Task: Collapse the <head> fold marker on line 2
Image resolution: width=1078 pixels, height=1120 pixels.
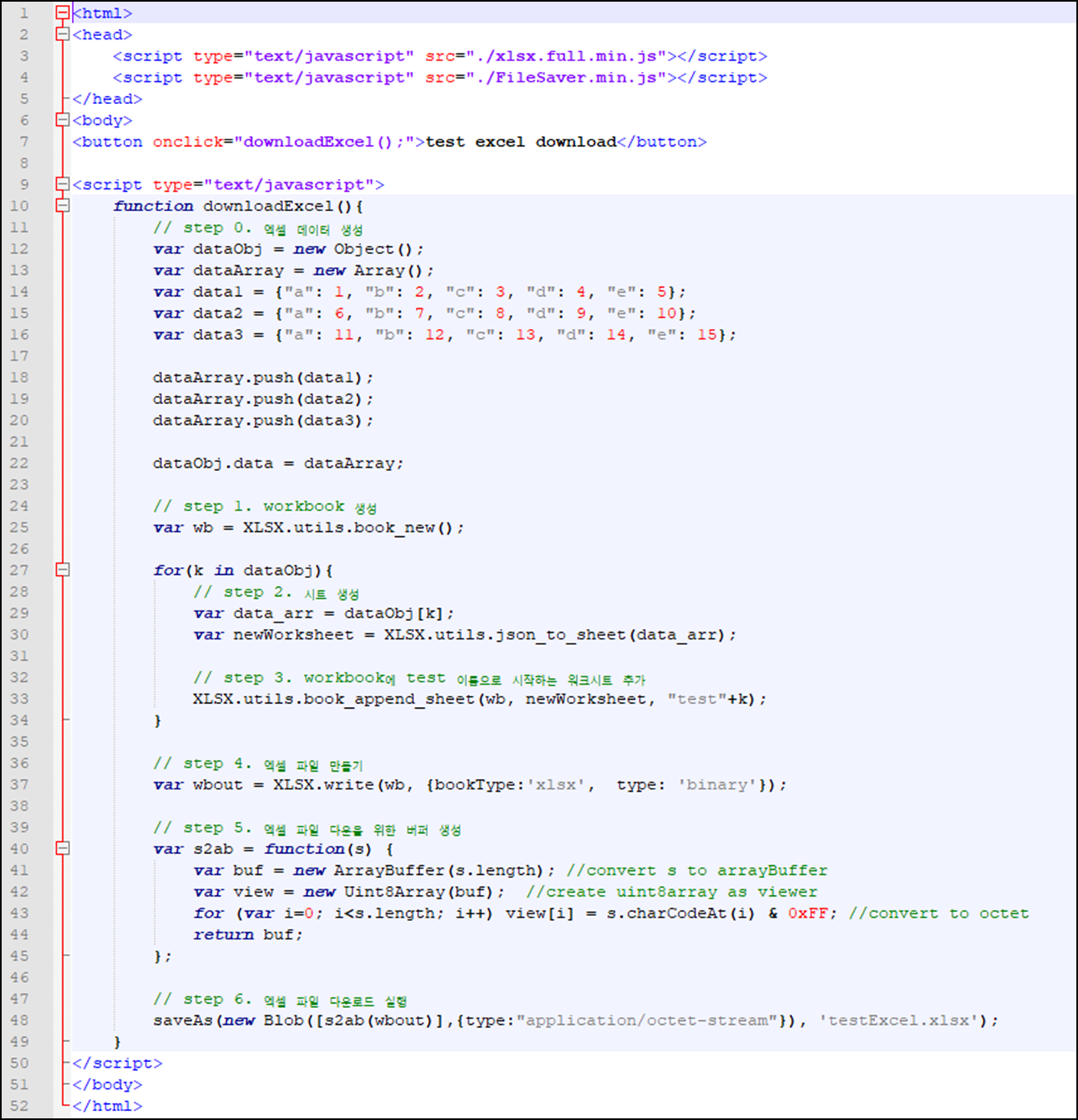Action: pyautogui.click(x=63, y=35)
